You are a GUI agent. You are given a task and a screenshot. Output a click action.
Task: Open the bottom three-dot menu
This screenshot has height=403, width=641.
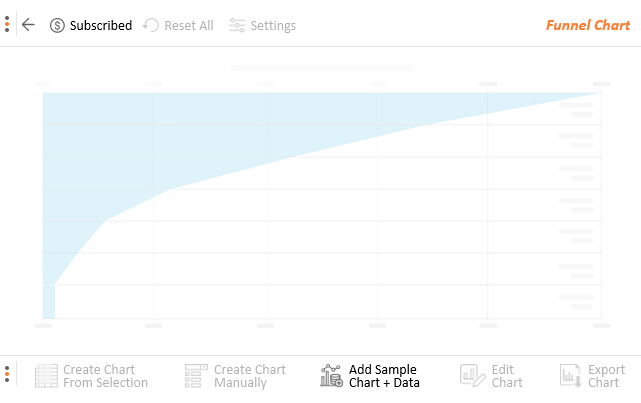(7, 374)
